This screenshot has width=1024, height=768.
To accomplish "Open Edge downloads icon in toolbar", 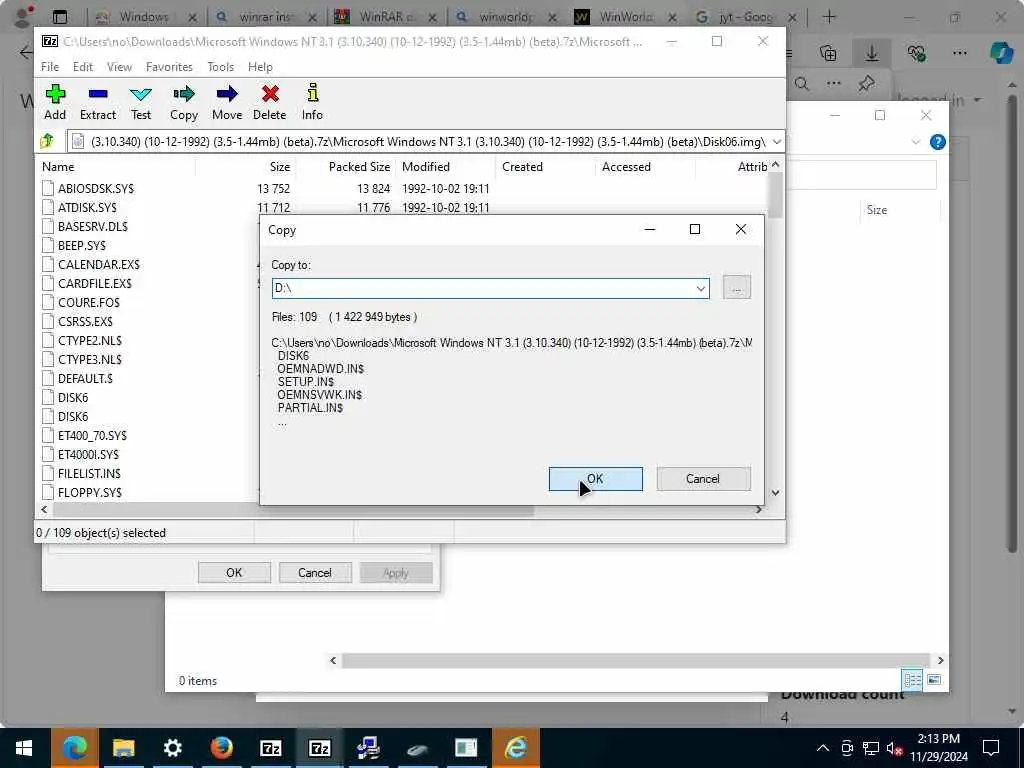I will pos(871,53).
